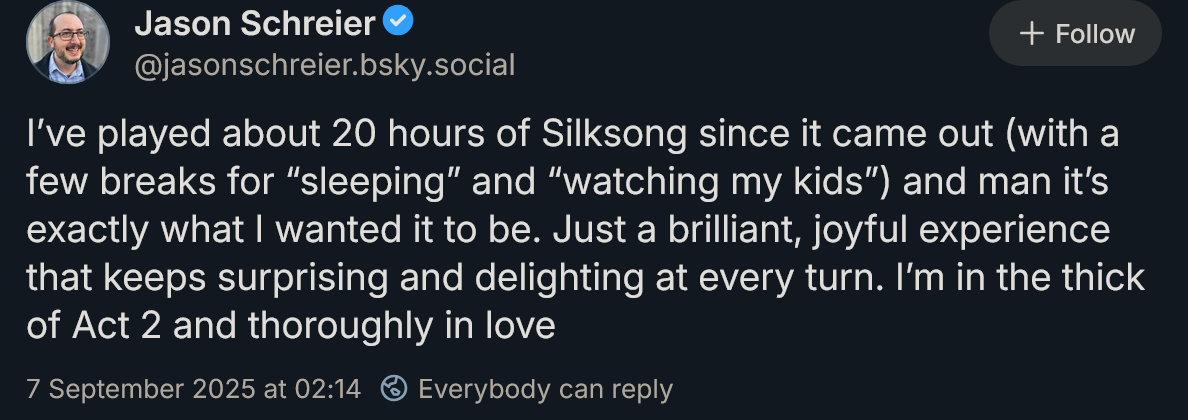Click the plus icon inside Follow button
Screen dimensions: 1188x420
point(1031,34)
